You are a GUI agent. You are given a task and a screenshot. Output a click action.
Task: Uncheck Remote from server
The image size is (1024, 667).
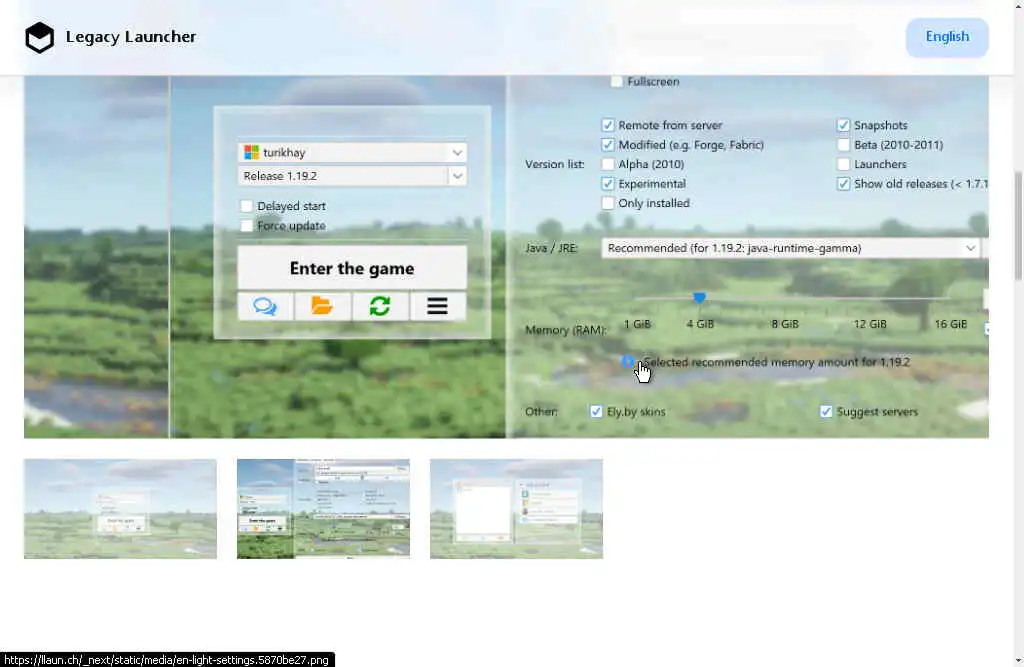pos(608,125)
